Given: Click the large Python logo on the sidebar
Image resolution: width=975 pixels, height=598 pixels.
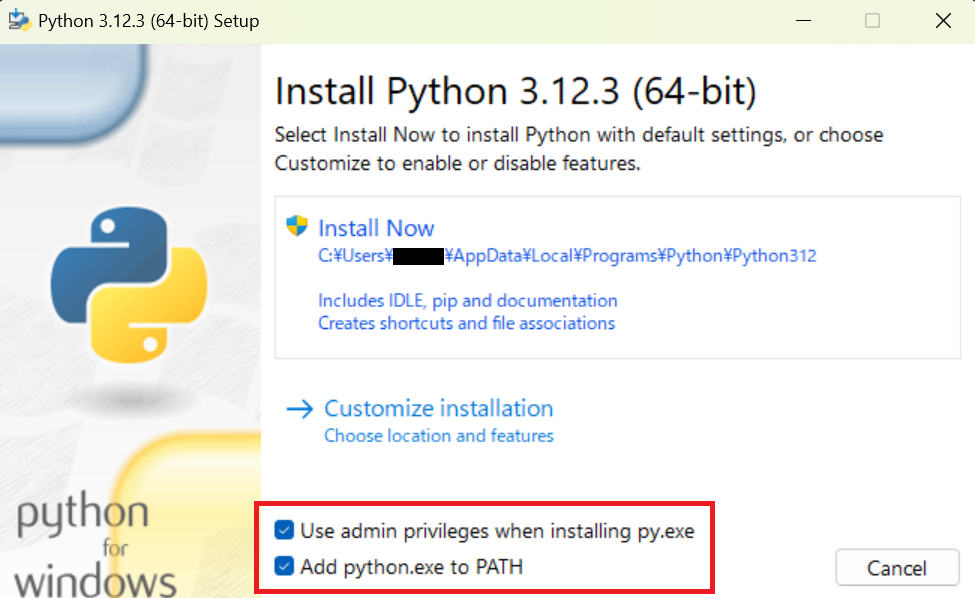Looking at the screenshot, I should point(129,285).
